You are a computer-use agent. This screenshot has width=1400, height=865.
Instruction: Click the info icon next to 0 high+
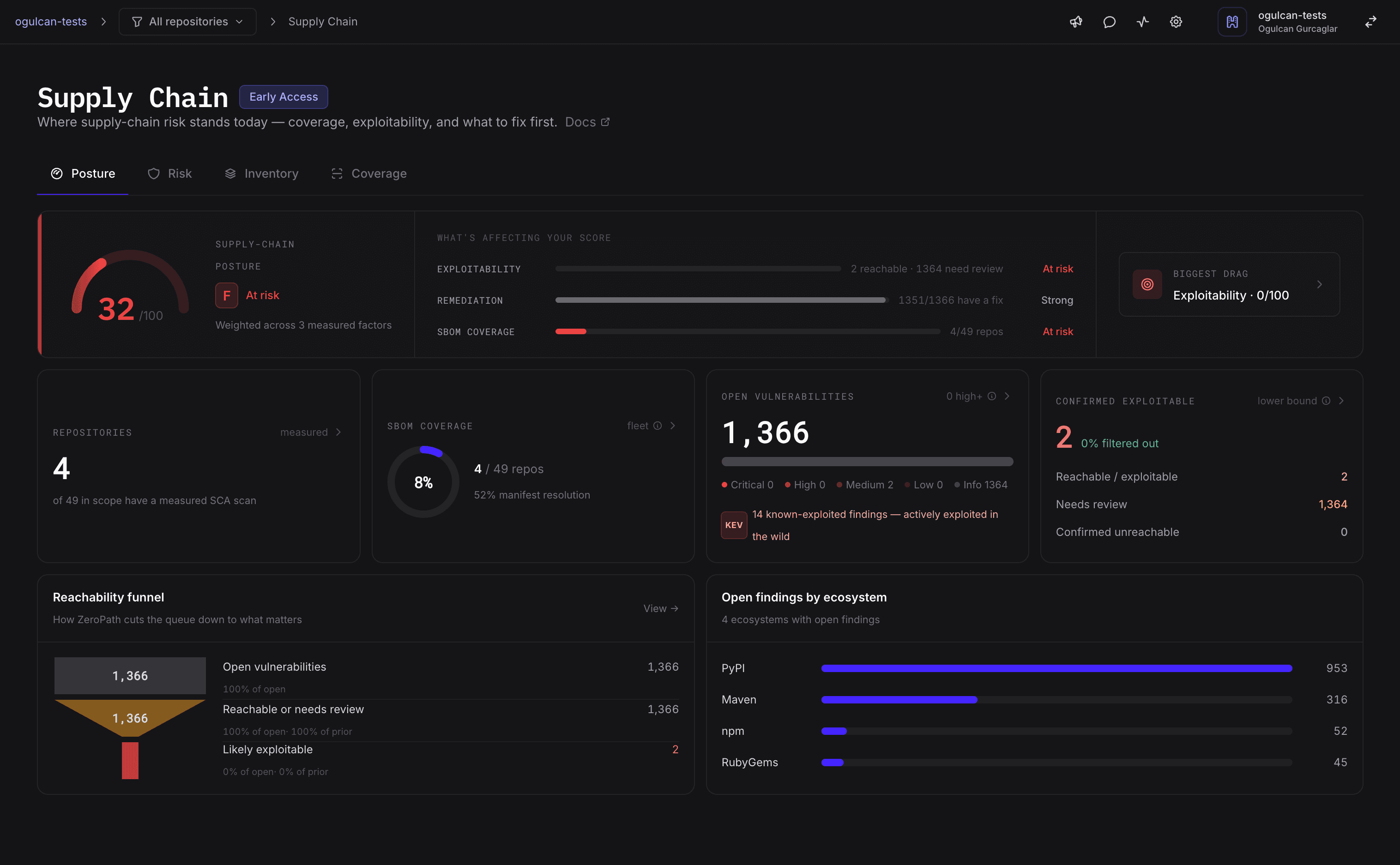992,396
